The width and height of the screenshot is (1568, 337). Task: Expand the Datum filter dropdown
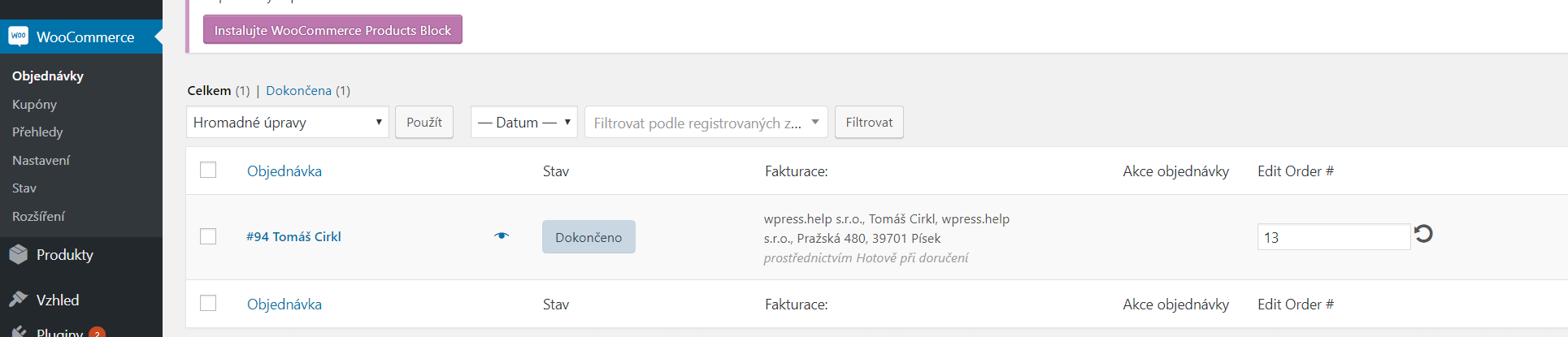[x=524, y=123]
